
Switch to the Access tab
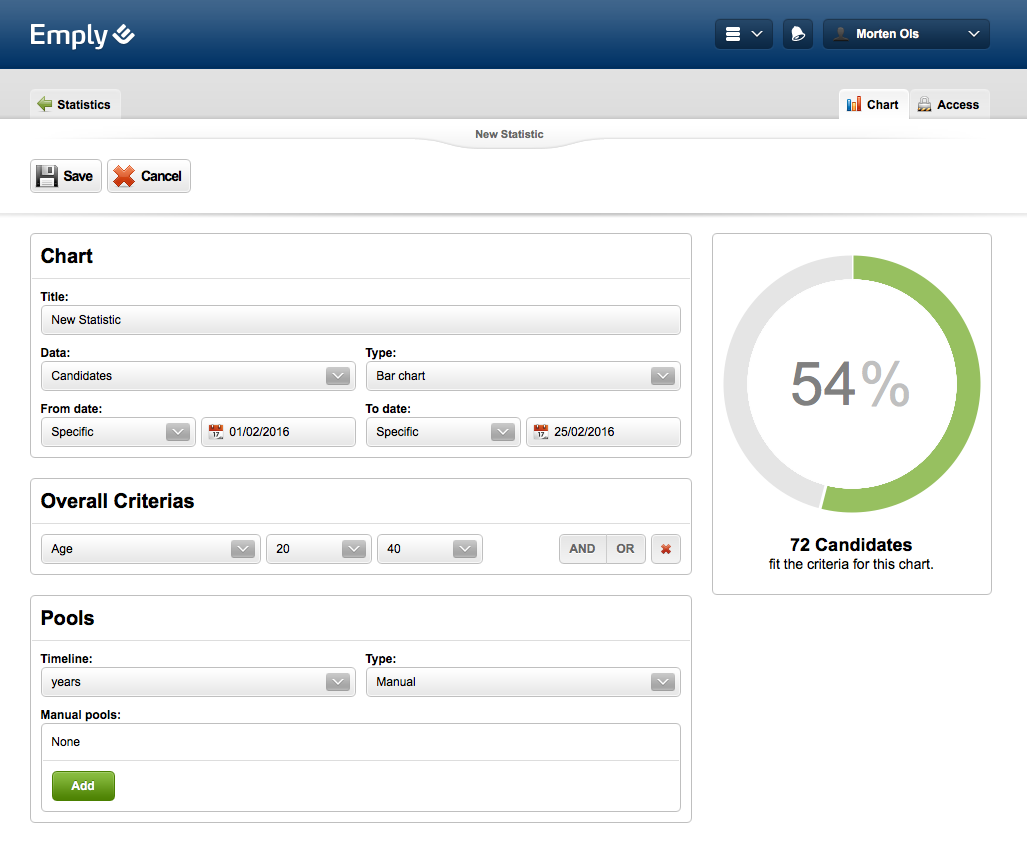[949, 104]
